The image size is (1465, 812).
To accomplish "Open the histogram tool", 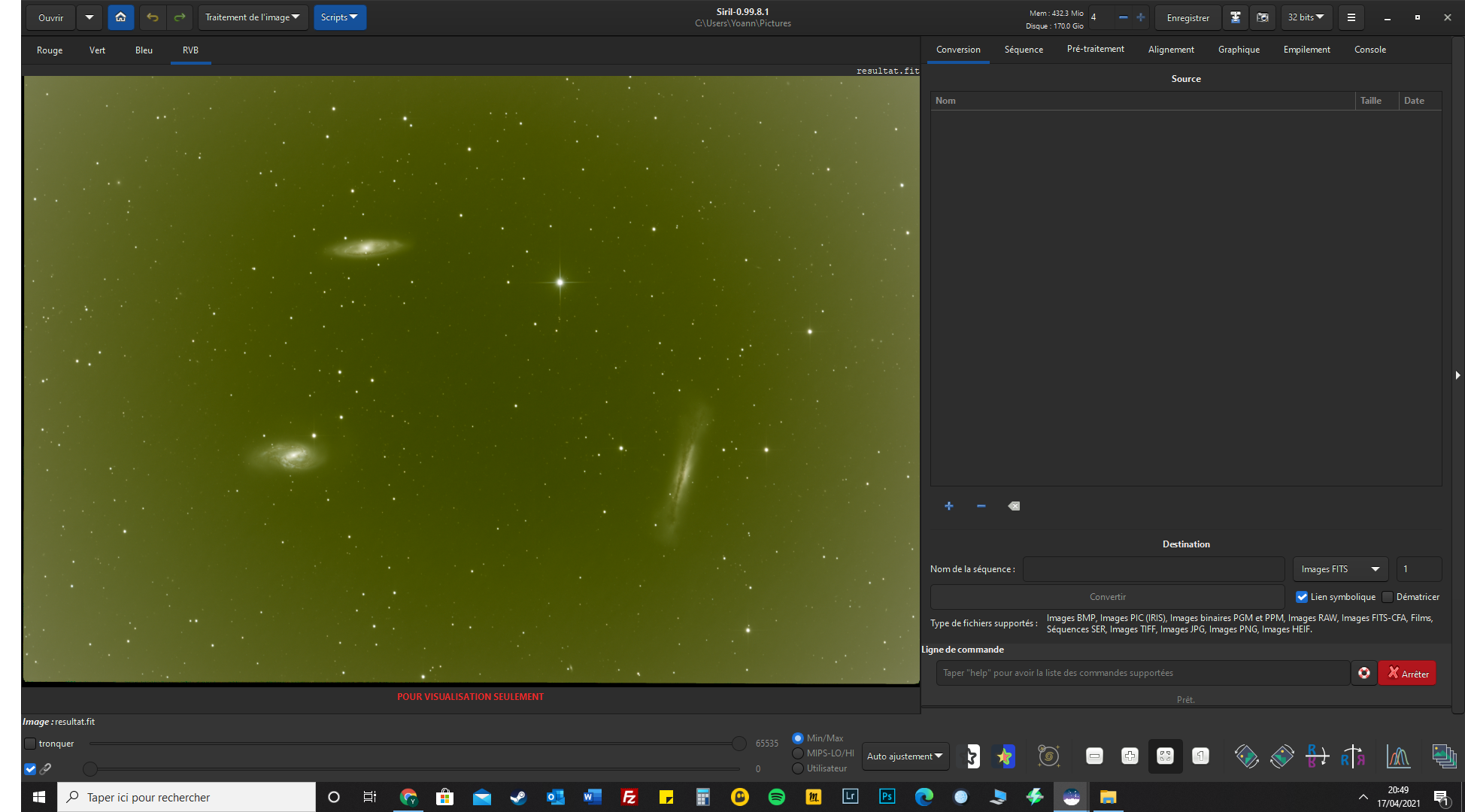I will (x=1398, y=756).
